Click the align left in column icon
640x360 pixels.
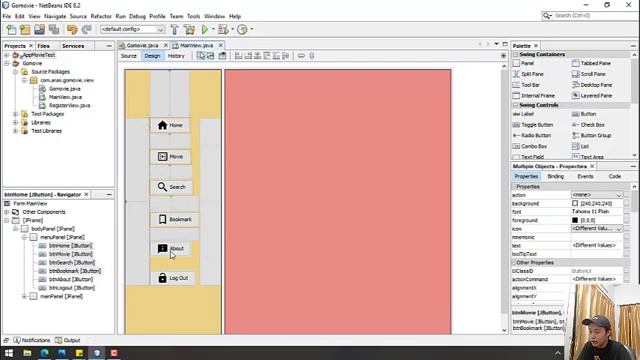pos(239,56)
